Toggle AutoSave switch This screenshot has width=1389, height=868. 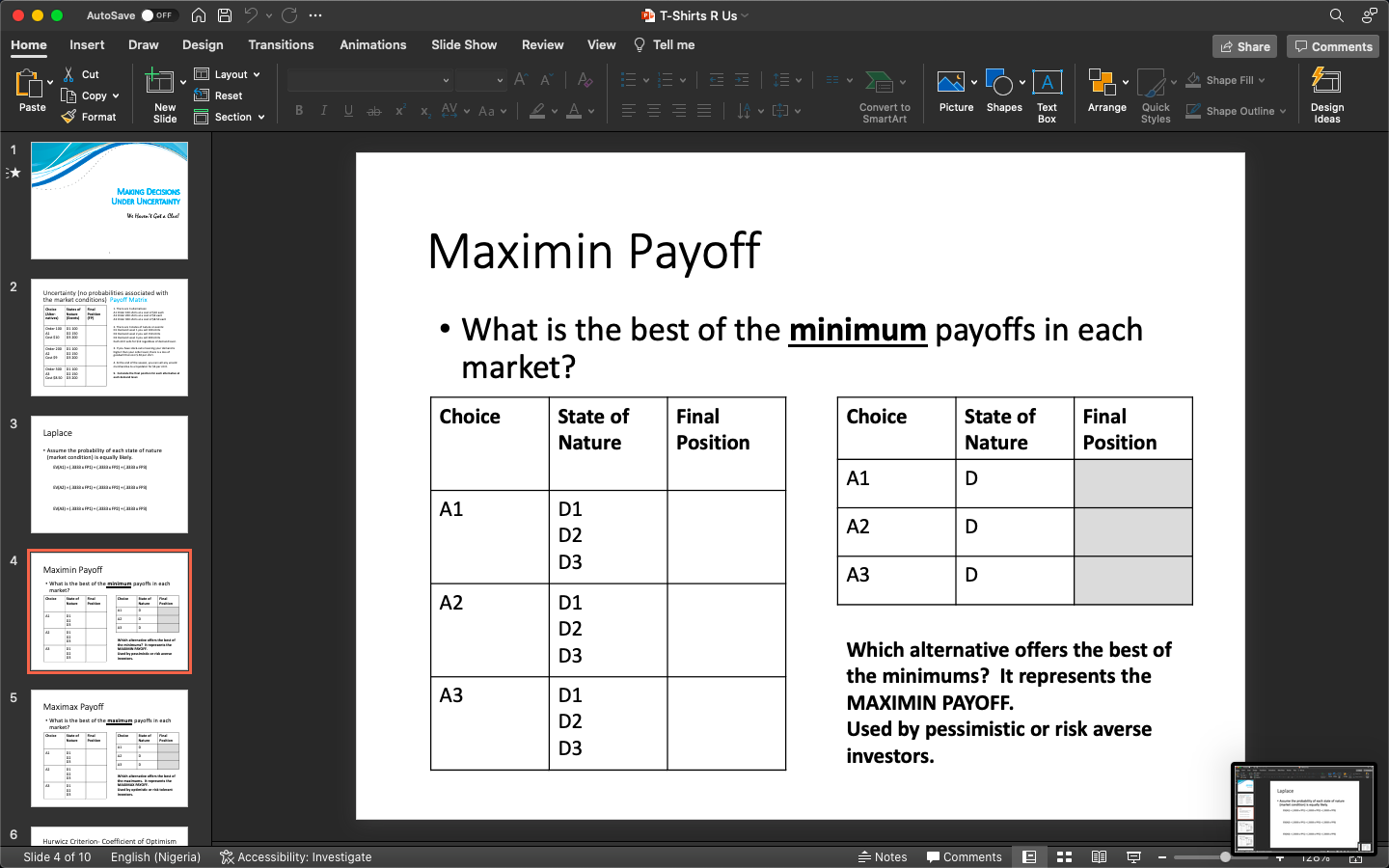pos(158,15)
